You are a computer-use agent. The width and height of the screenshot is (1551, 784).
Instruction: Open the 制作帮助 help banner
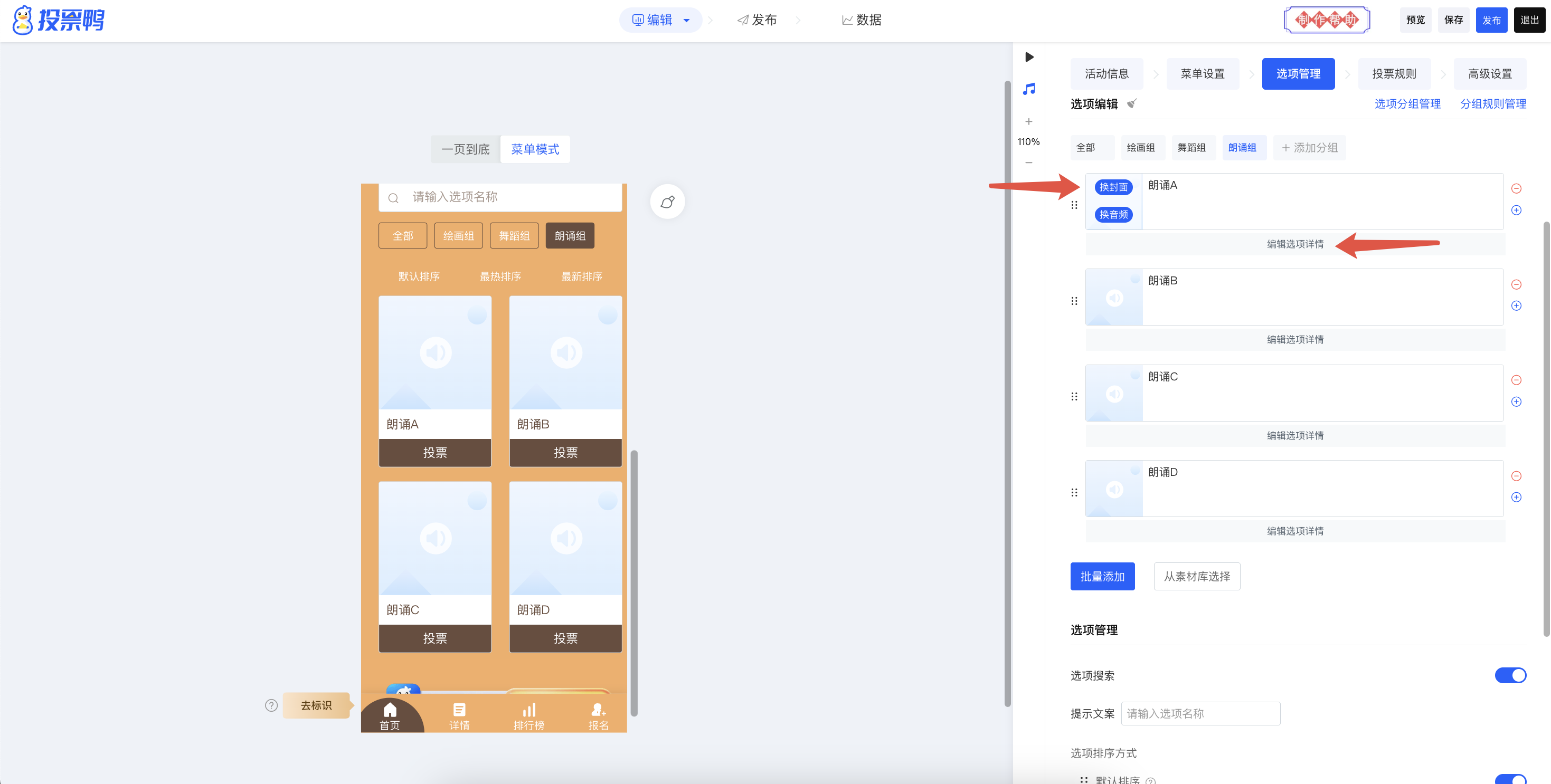click(1327, 21)
